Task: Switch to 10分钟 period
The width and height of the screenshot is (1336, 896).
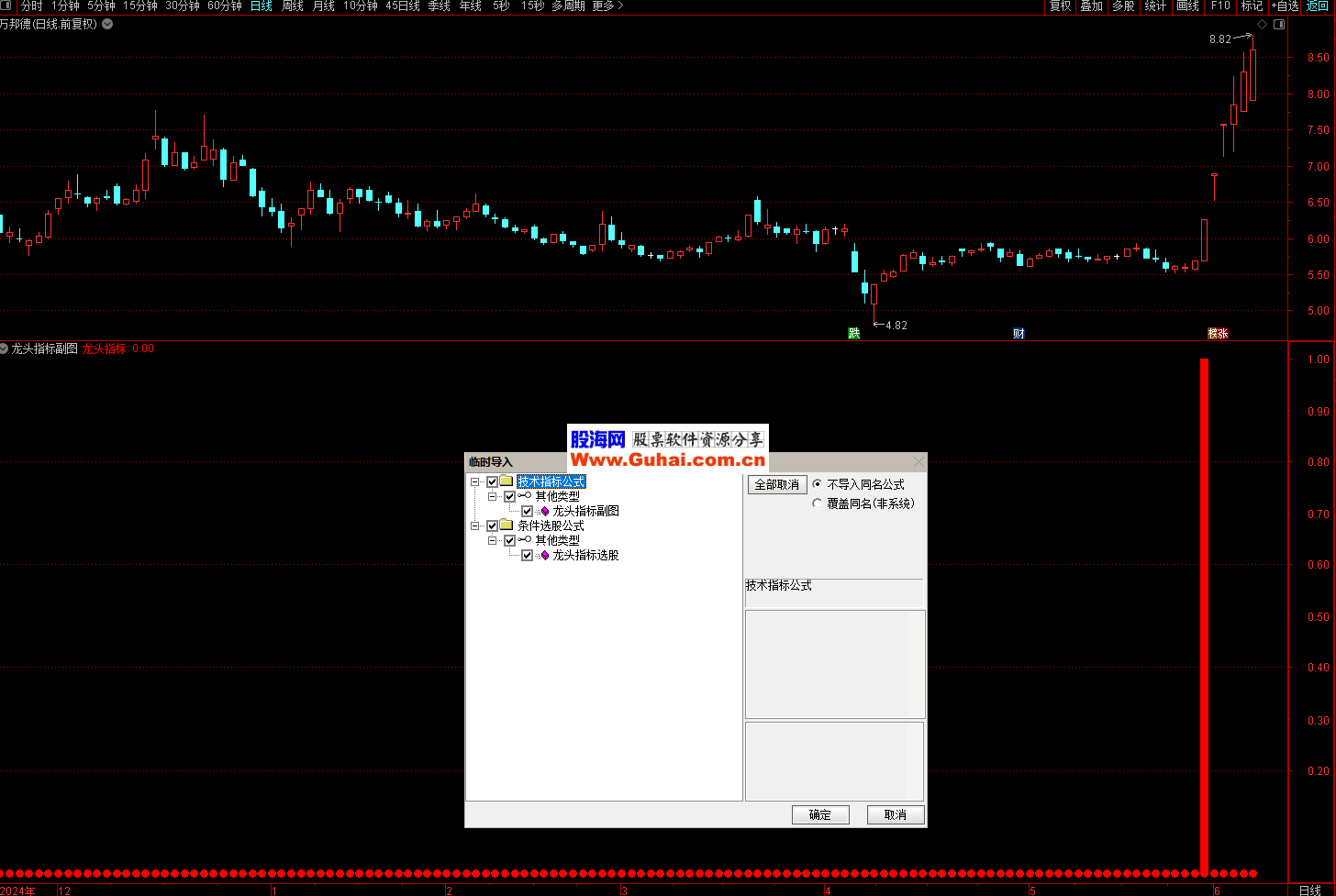Action: [361, 6]
